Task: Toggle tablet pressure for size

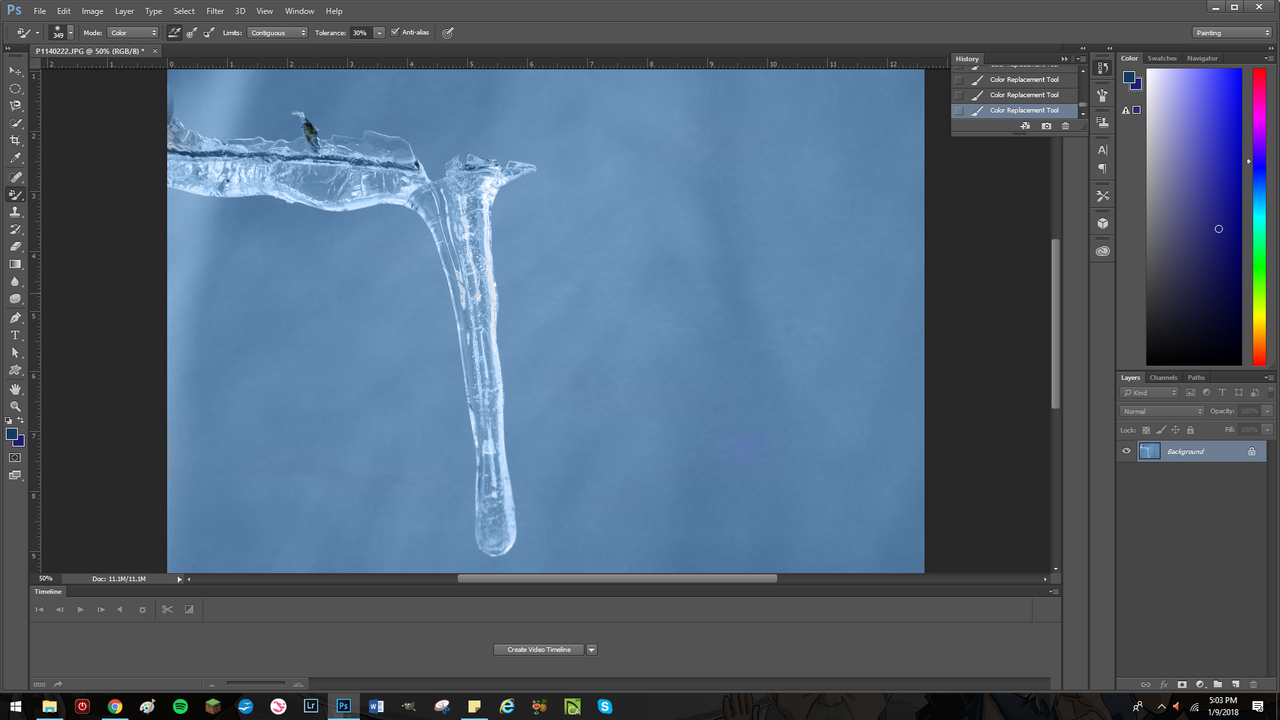Action: point(448,32)
